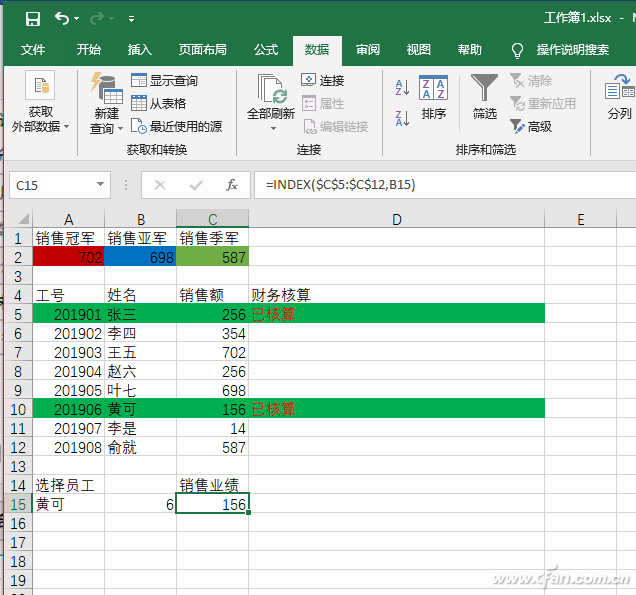Expand the Name Box dropdown arrow
Image resolution: width=636 pixels, height=595 pixels.
[100, 185]
